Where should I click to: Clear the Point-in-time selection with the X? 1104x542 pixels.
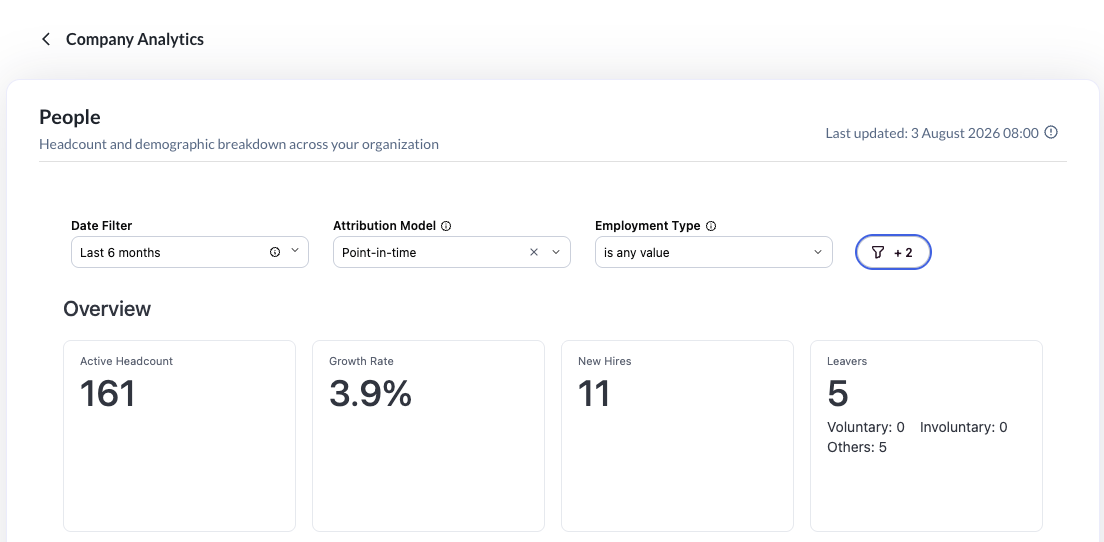click(534, 252)
